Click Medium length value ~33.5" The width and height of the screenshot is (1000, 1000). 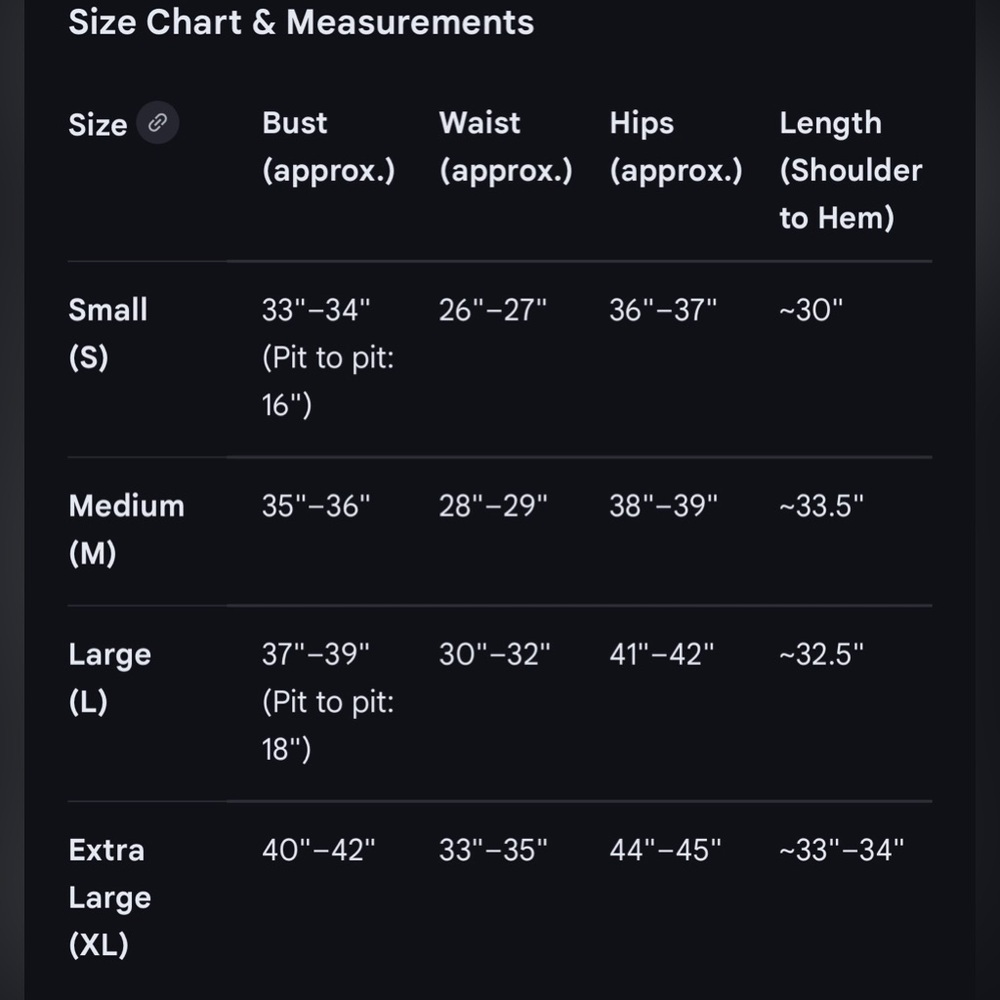pyautogui.click(x=821, y=506)
